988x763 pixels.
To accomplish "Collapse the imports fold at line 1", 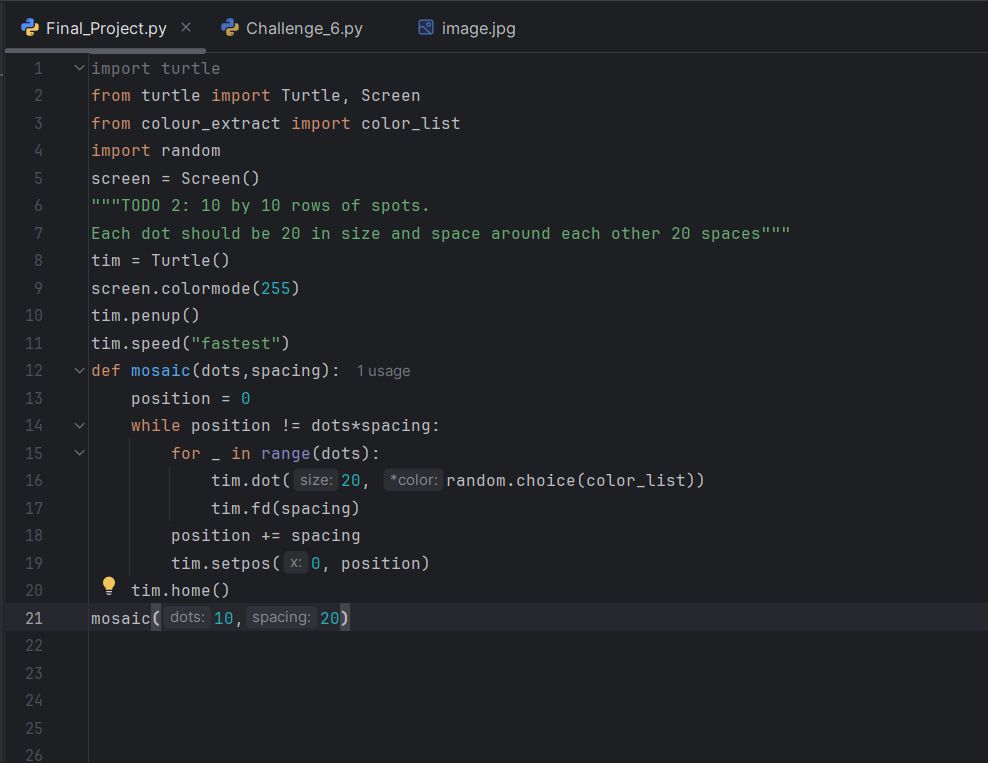I will pos(79,67).
